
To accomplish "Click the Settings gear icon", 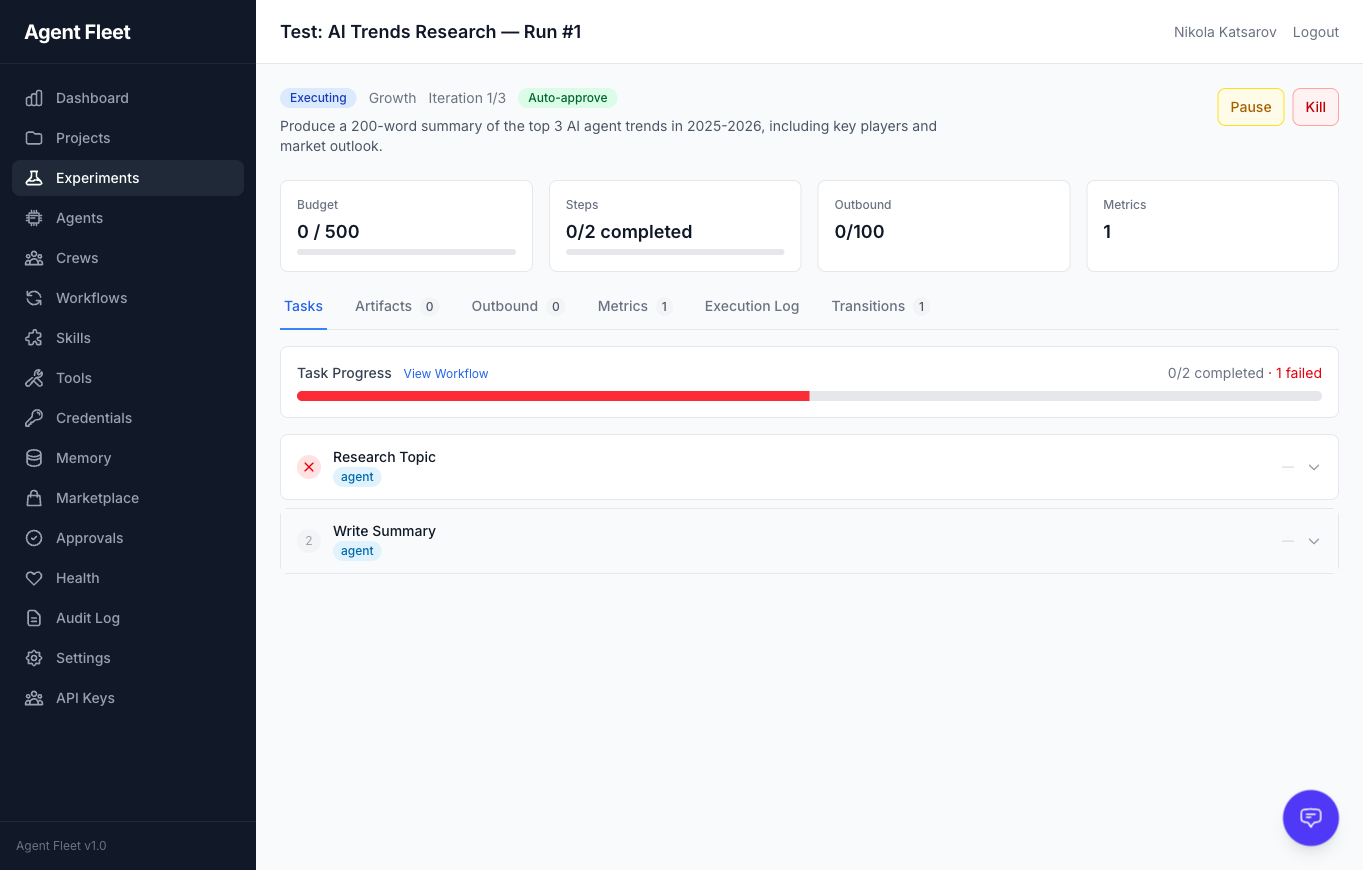I will [x=34, y=658].
